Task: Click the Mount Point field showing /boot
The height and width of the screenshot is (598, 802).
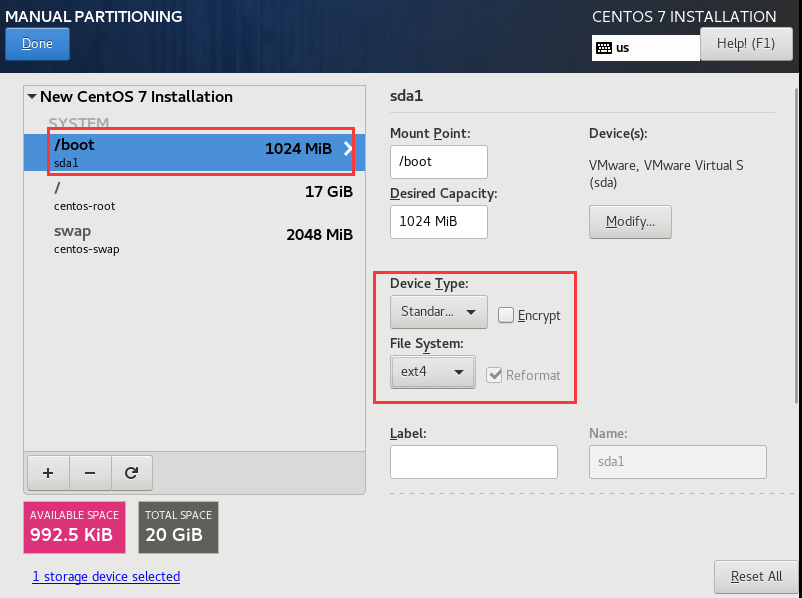Action: point(439,162)
